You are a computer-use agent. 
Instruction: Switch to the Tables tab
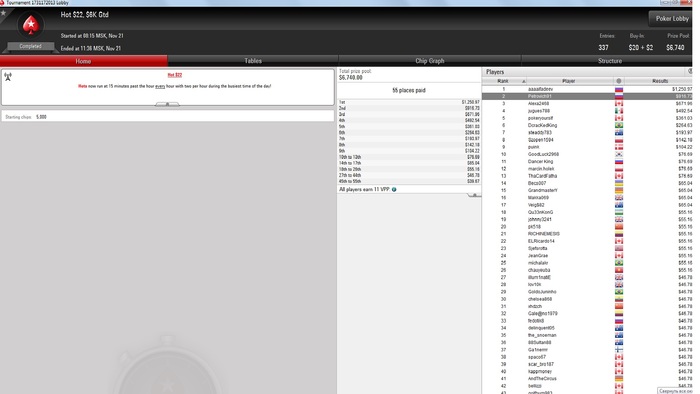tap(253, 61)
